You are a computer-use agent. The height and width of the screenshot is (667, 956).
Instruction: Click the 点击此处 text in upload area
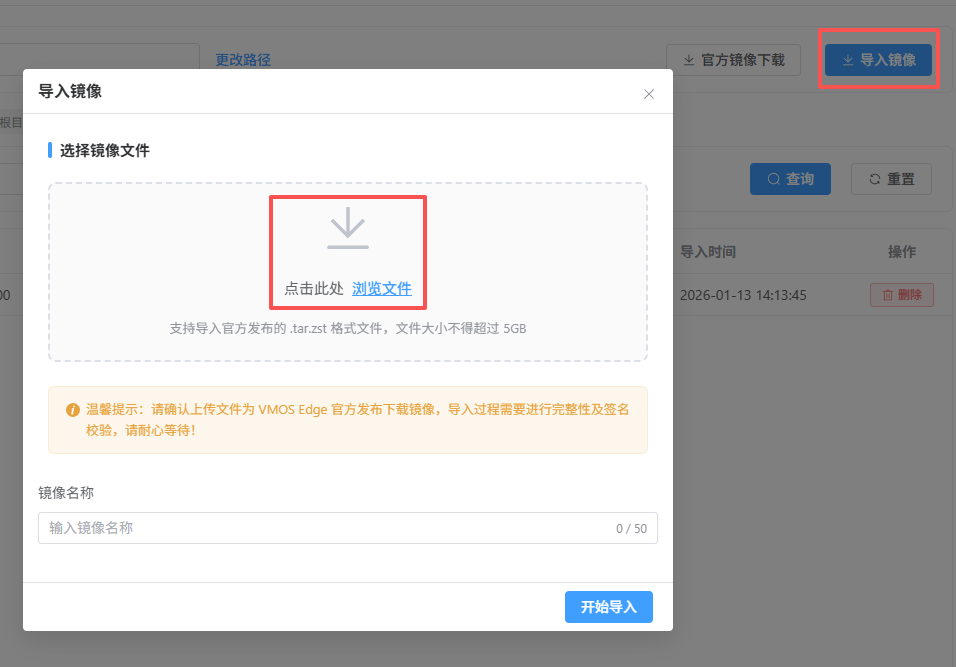point(314,288)
